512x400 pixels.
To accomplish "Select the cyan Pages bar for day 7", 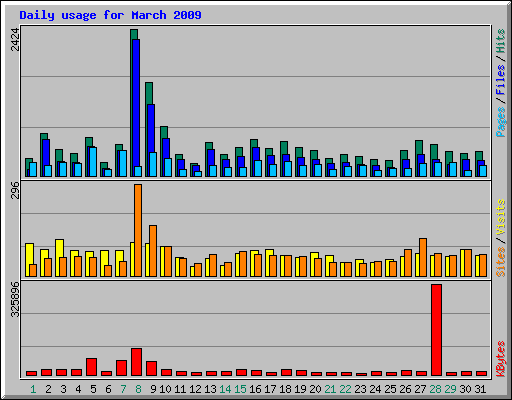I will click(123, 163).
